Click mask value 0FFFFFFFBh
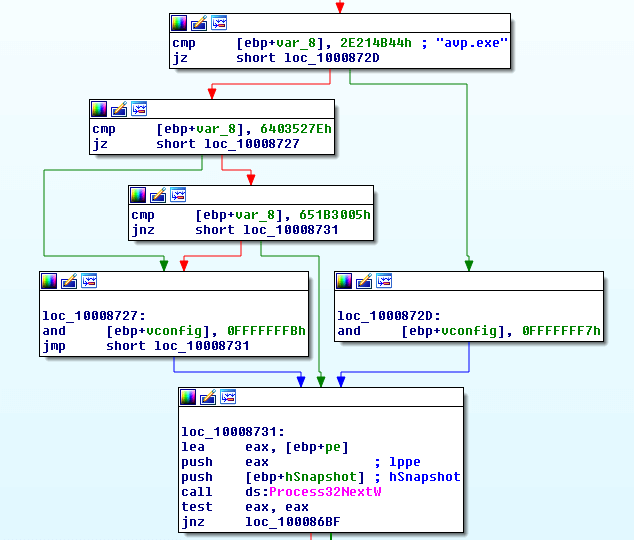Screen dimensions: 634x540 coord(266,331)
